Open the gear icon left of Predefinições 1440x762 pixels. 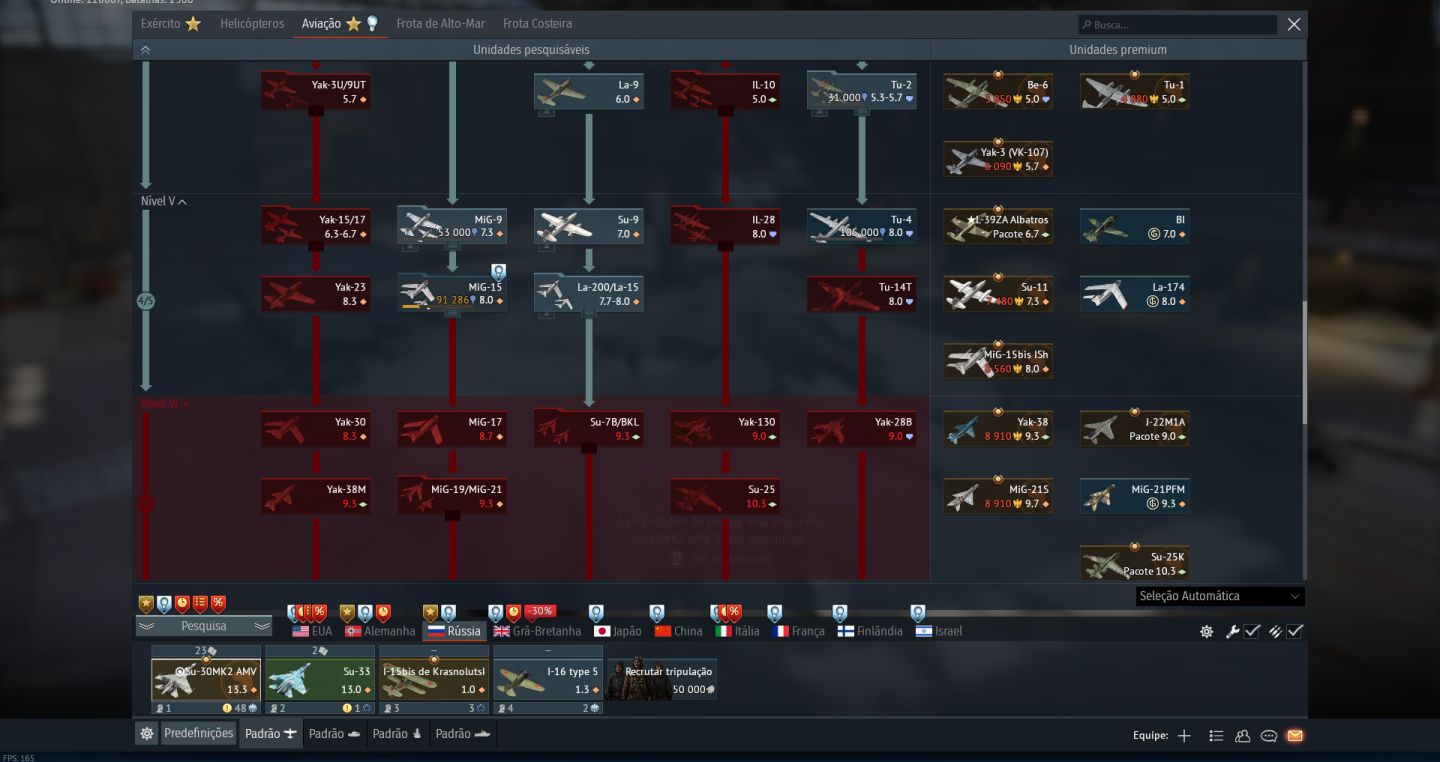pyautogui.click(x=147, y=734)
